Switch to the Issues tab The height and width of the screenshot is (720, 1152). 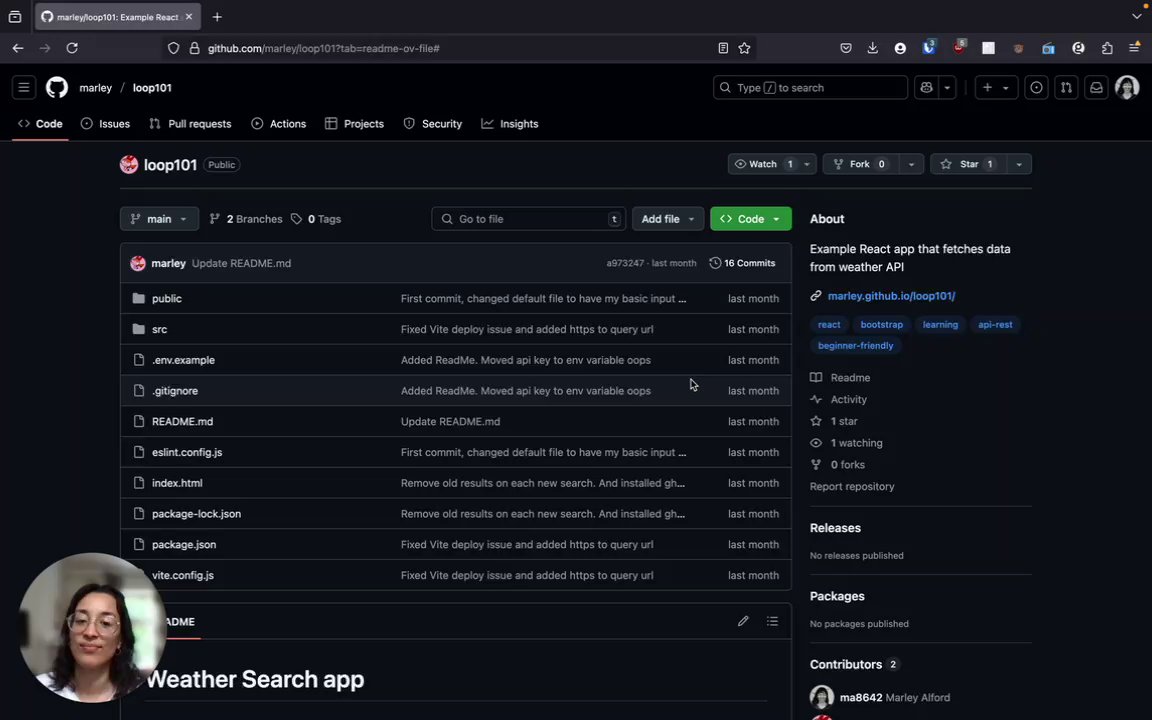(x=106, y=123)
